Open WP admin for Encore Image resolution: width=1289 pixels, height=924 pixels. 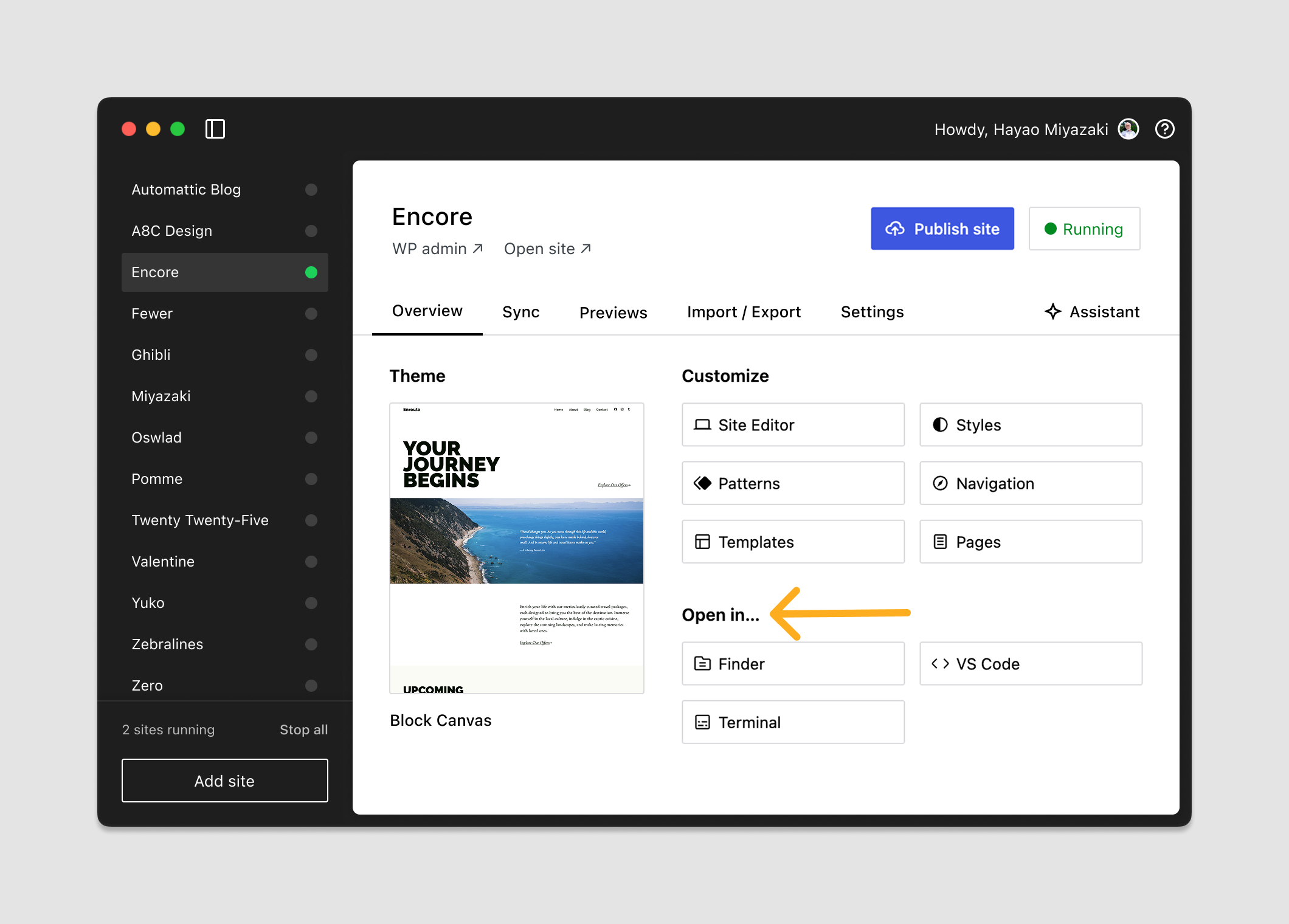tap(437, 249)
